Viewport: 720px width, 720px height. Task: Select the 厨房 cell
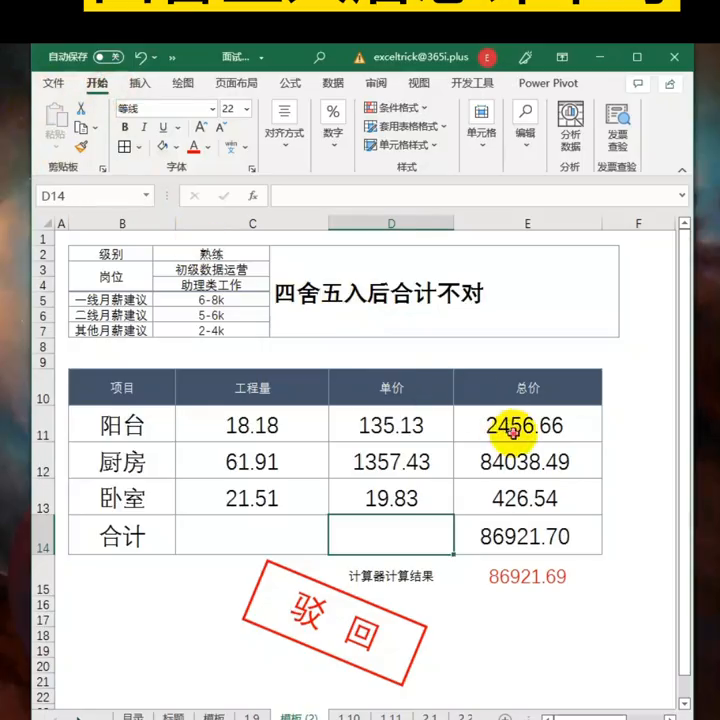tap(122, 461)
